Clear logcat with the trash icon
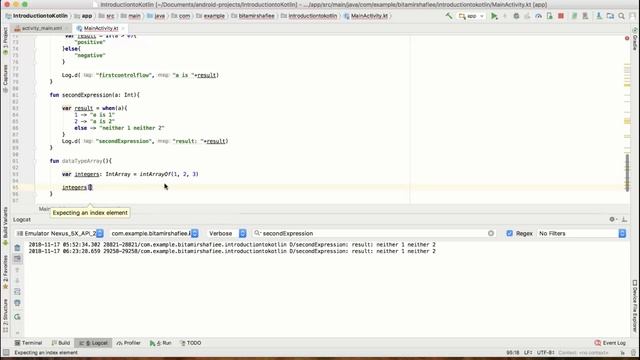This screenshot has height=360, width=640. (17, 248)
